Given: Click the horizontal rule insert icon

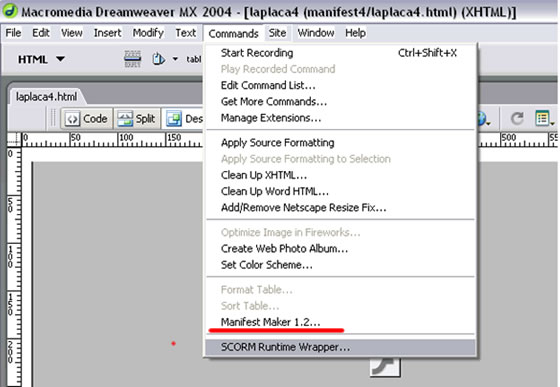Looking at the screenshot, I should pyautogui.click(x=132, y=59).
